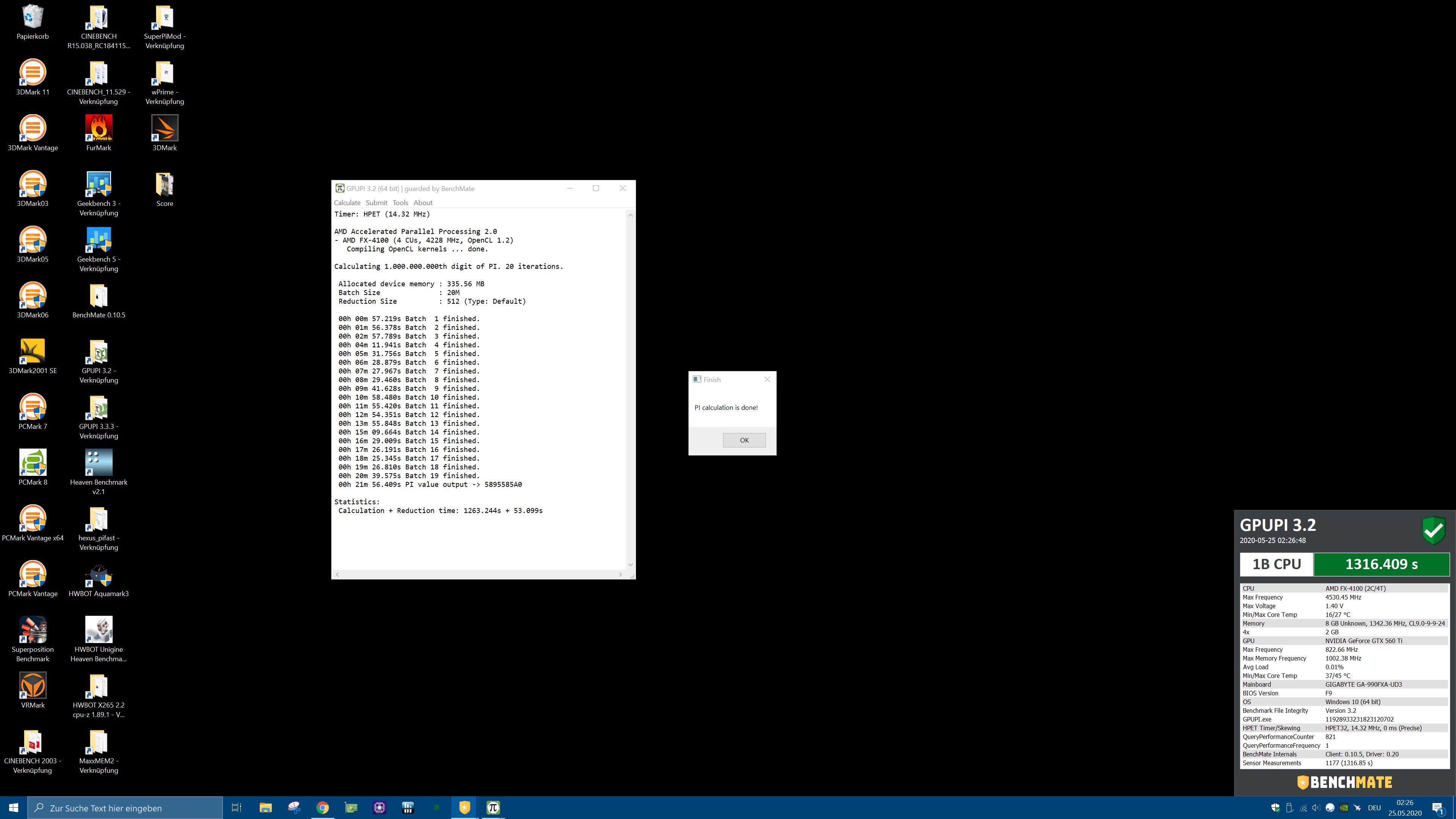Select the GPUPI 3.2 shortcut icon
Screen dimensions: 1456x819
coord(99,361)
